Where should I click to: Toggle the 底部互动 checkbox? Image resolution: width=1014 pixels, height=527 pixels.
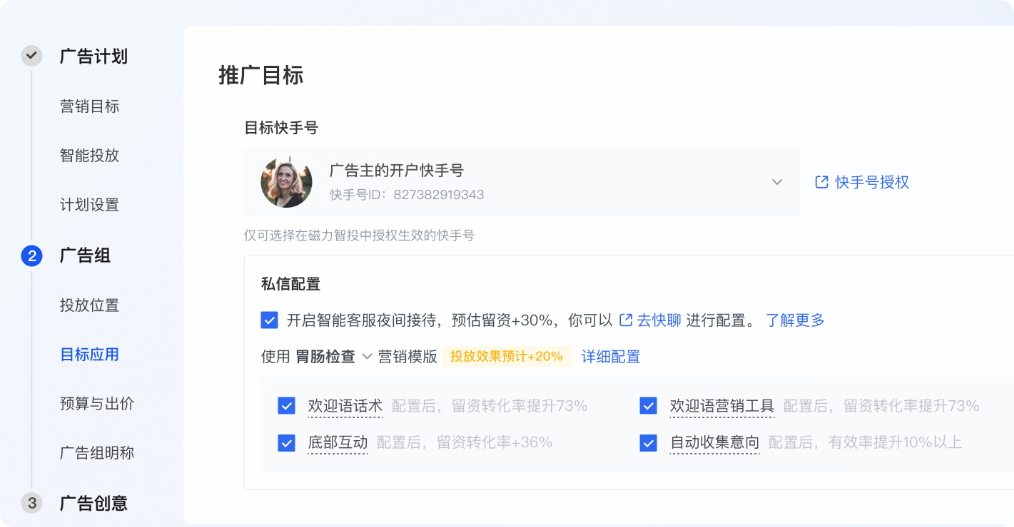pyautogui.click(x=286, y=443)
